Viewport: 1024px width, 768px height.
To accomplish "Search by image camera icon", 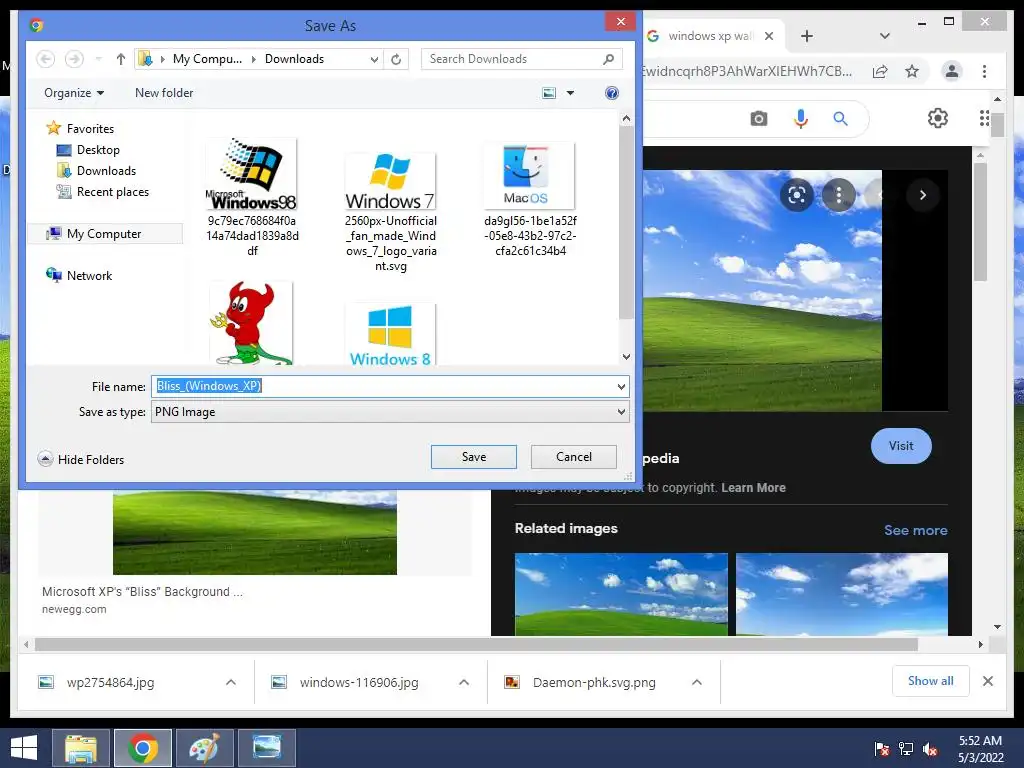I will pyautogui.click(x=758, y=119).
